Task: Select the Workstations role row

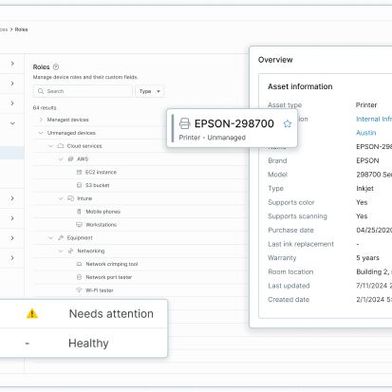Action: coord(140,225)
